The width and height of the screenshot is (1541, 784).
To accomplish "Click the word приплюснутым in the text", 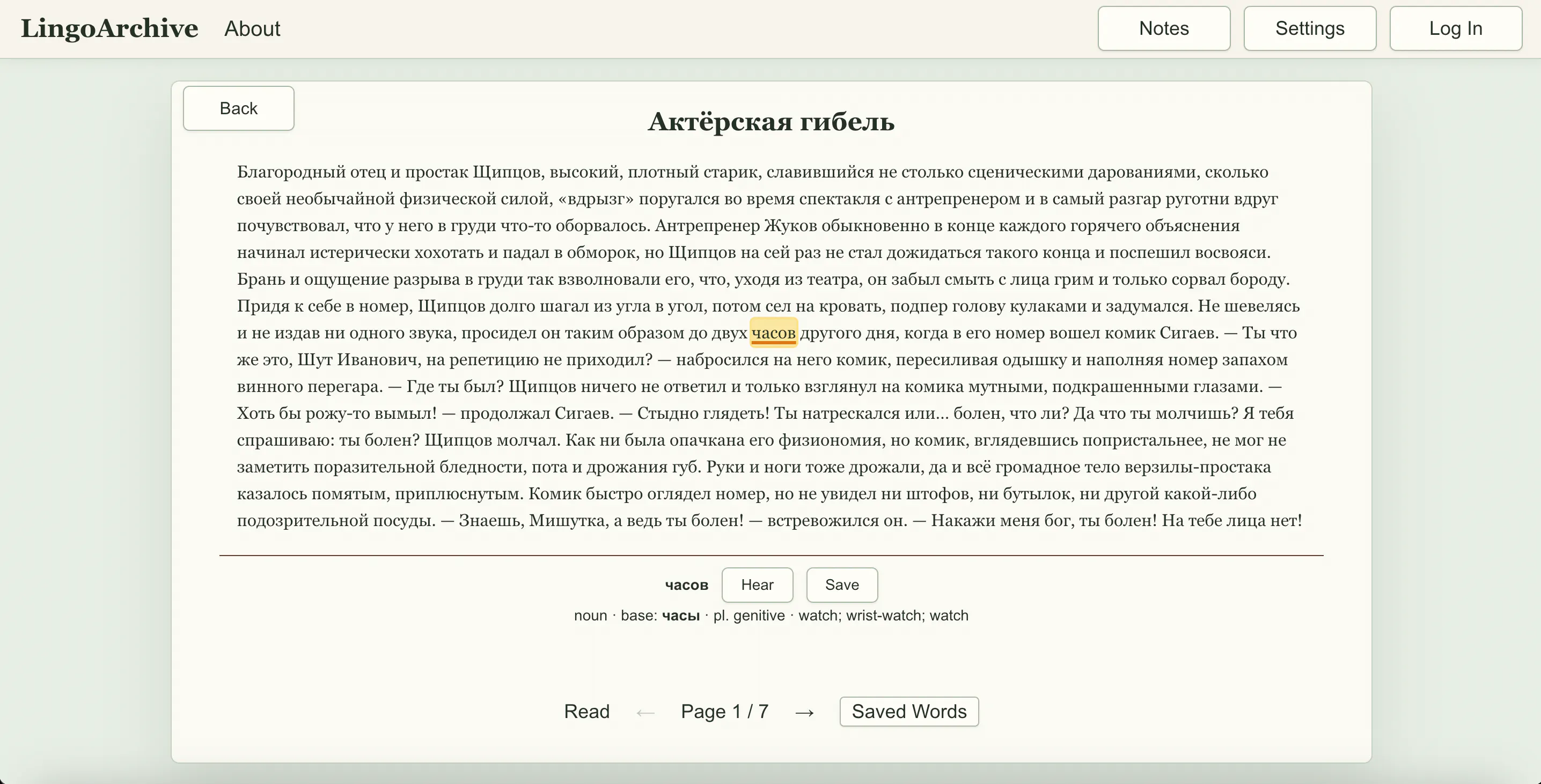I will 458,494.
